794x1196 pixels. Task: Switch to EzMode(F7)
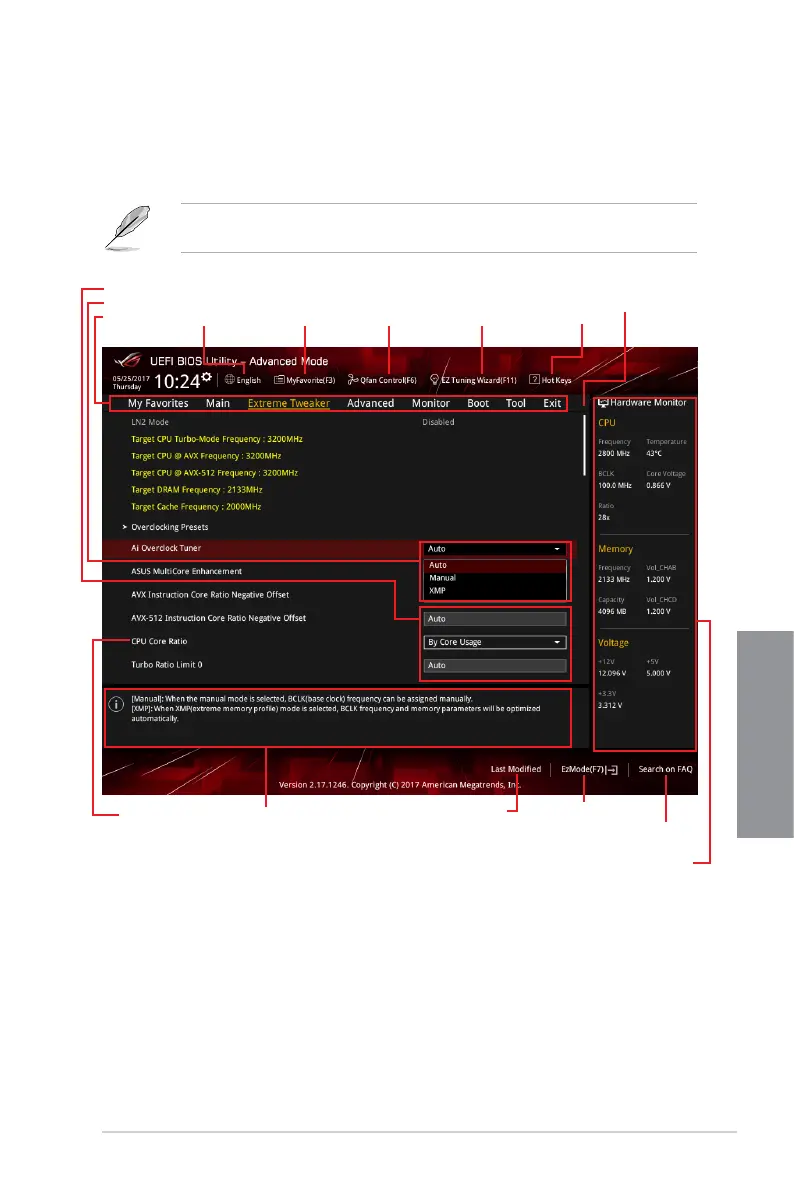click(x=590, y=770)
